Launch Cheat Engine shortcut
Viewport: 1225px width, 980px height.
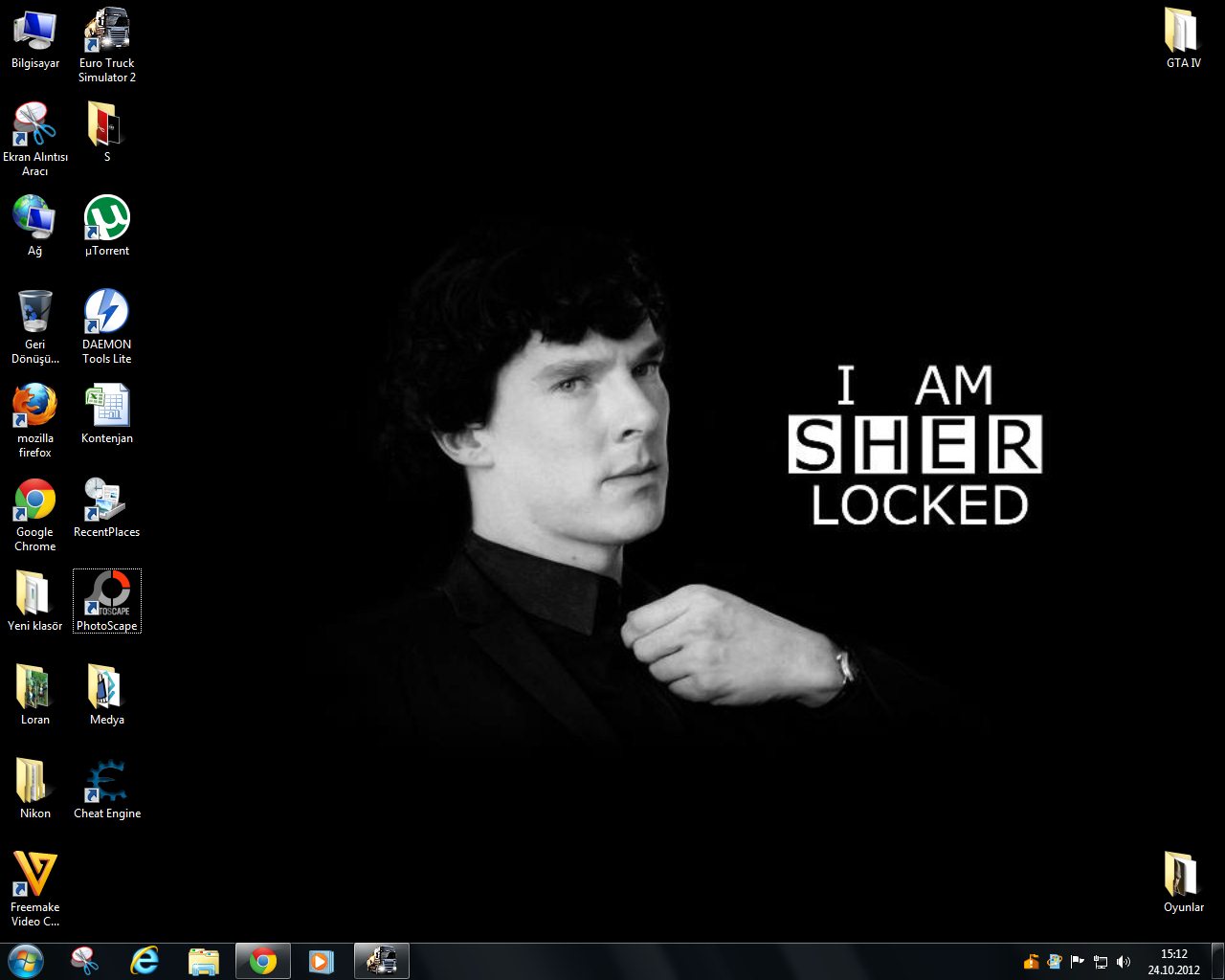click(x=107, y=789)
